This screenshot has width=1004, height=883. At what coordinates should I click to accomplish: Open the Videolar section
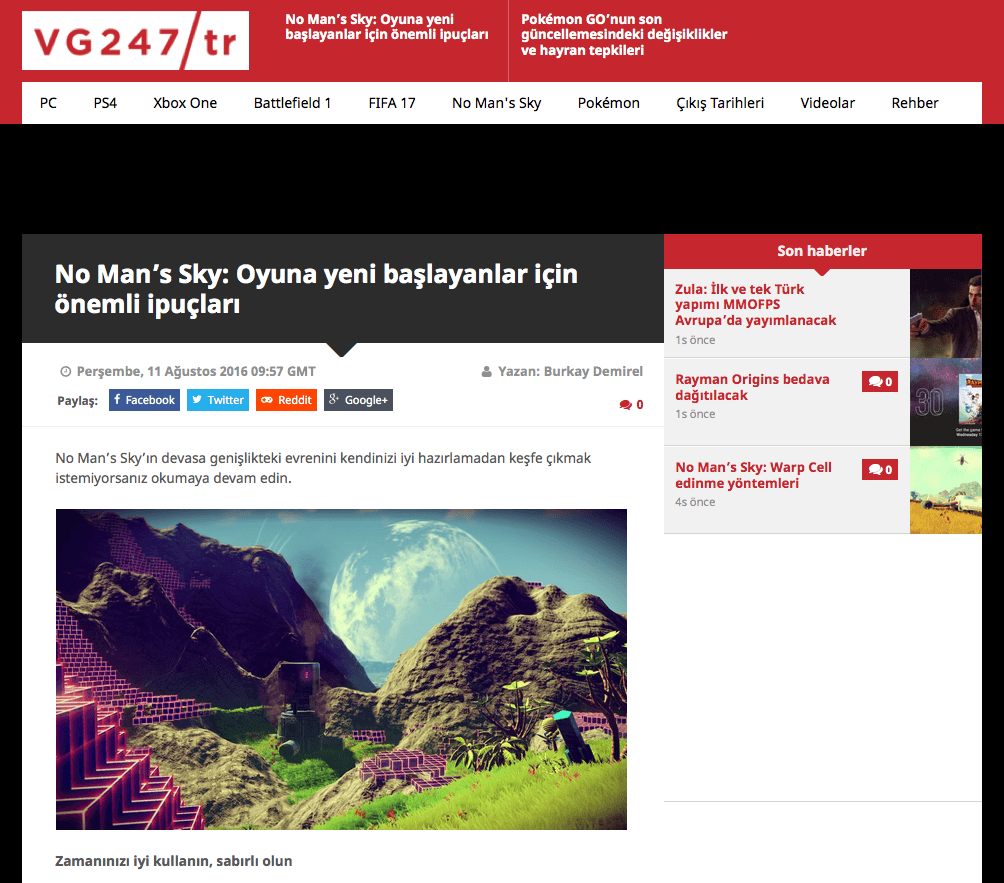pyautogui.click(x=827, y=102)
